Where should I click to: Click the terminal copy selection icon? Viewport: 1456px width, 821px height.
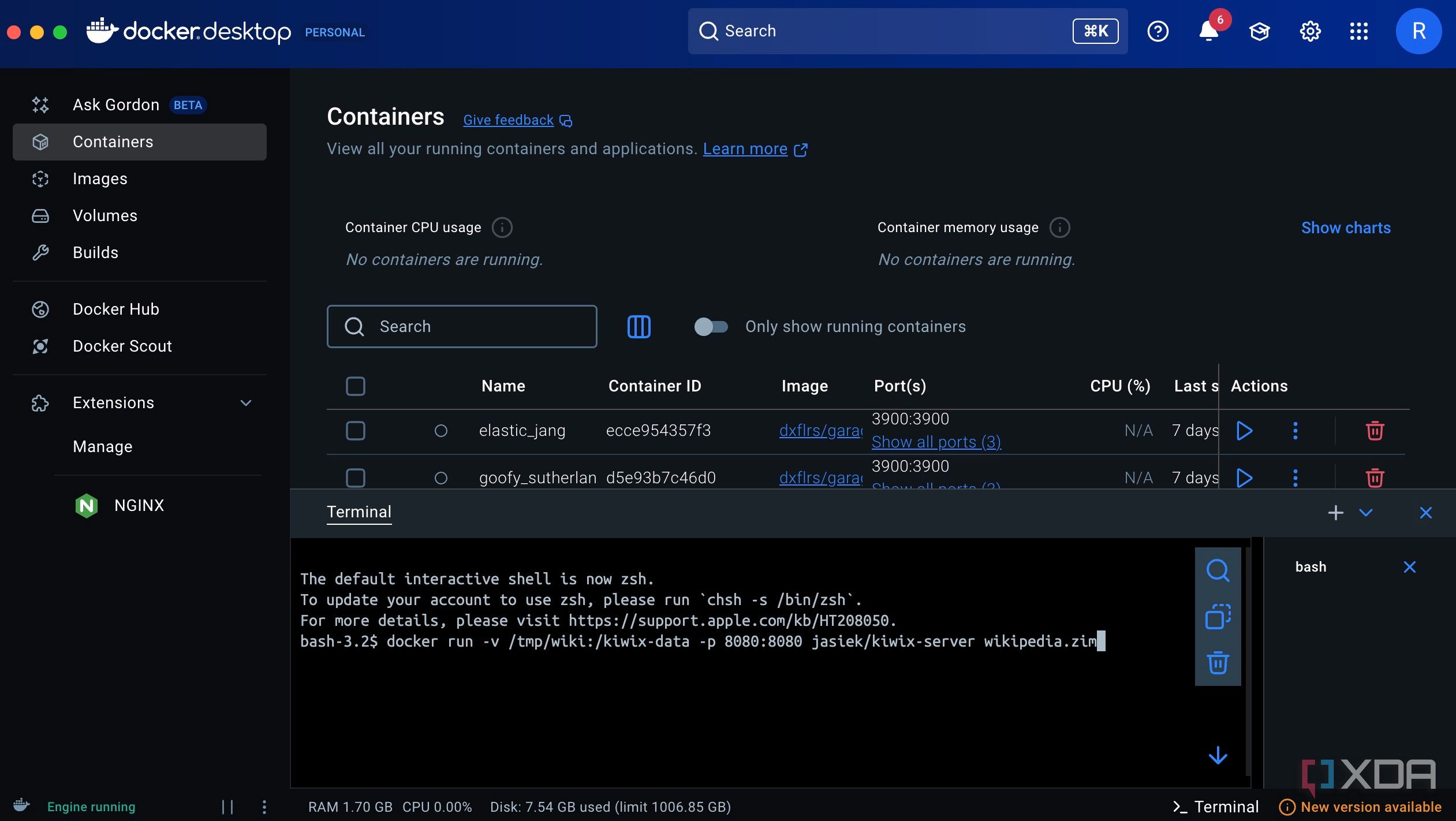click(x=1218, y=617)
